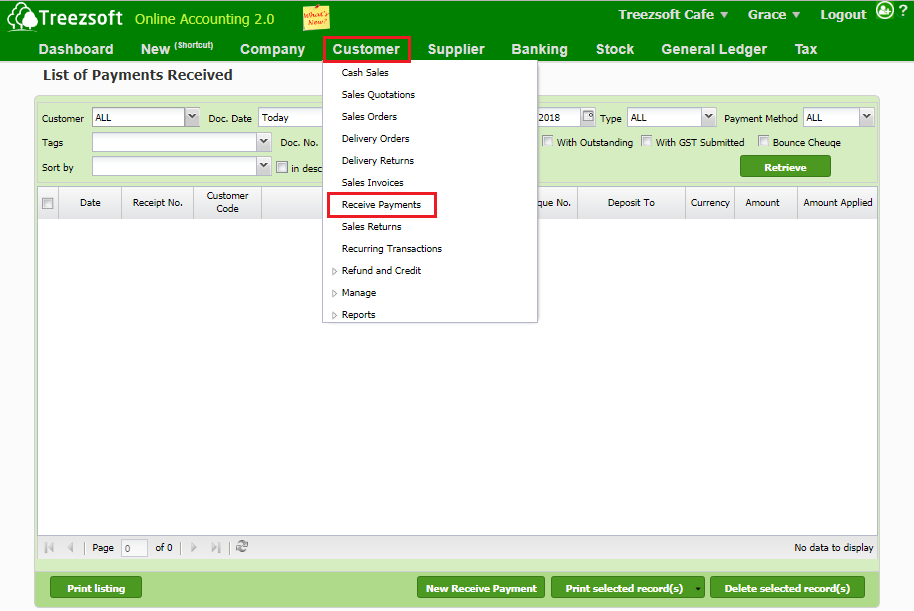
Task: Go to last page of the listing
Action: click(x=216, y=547)
